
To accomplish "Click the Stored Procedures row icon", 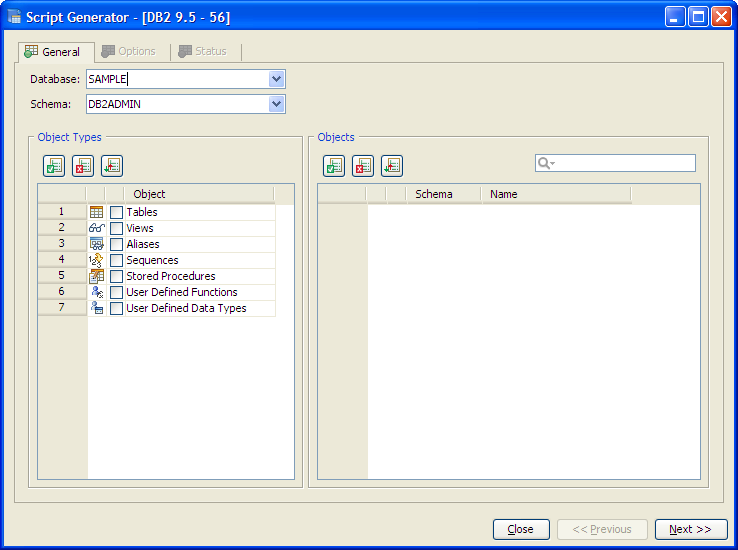I will pos(96,276).
